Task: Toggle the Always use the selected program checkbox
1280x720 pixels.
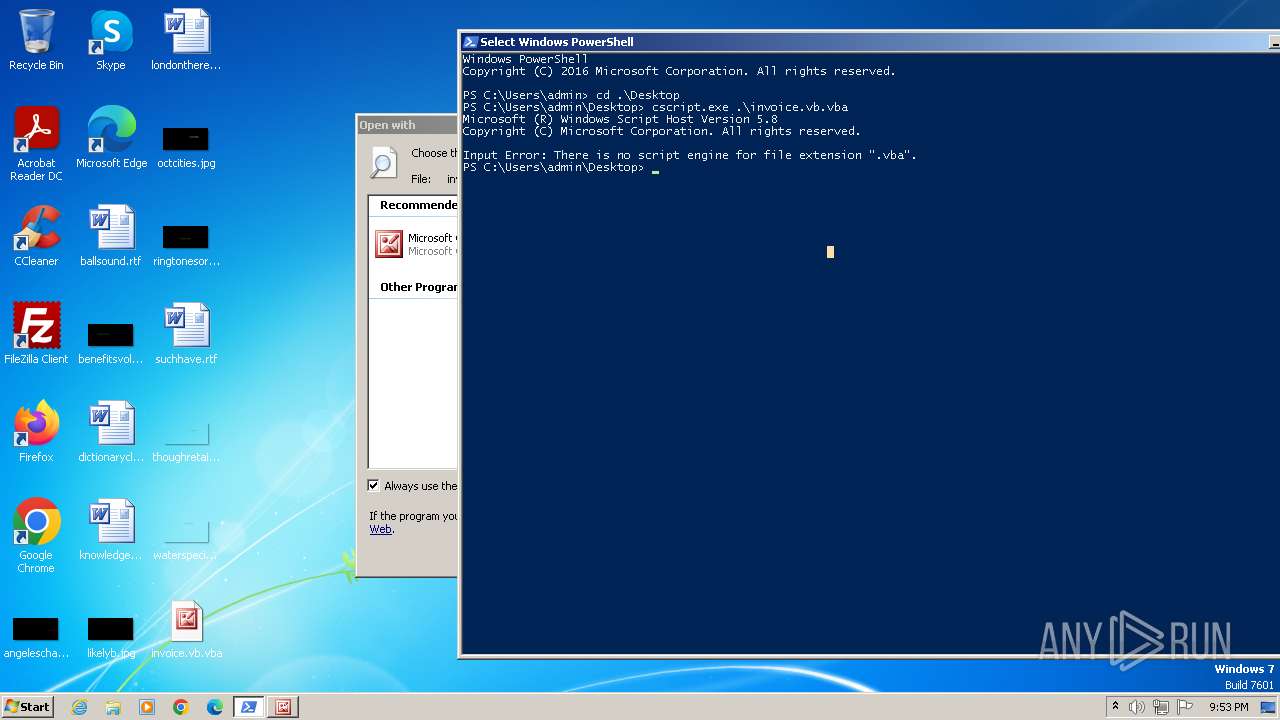Action: (x=374, y=486)
